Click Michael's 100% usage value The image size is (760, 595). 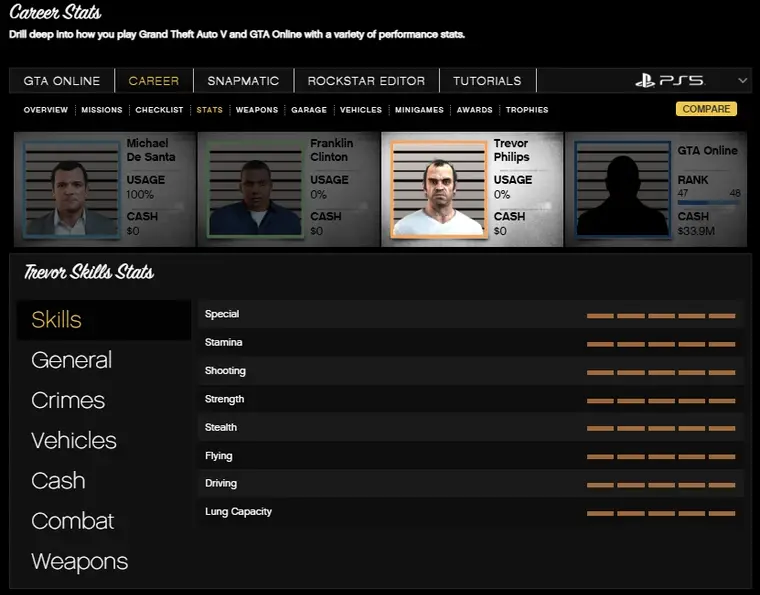click(x=140, y=195)
